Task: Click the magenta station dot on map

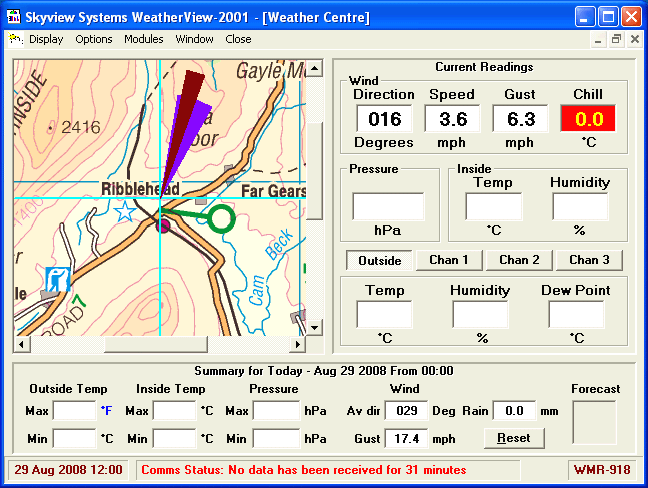Action: (x=164, y=226)
